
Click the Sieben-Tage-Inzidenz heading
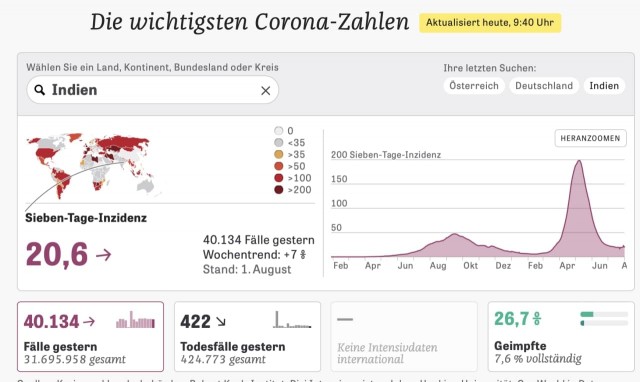pos(86,218)
